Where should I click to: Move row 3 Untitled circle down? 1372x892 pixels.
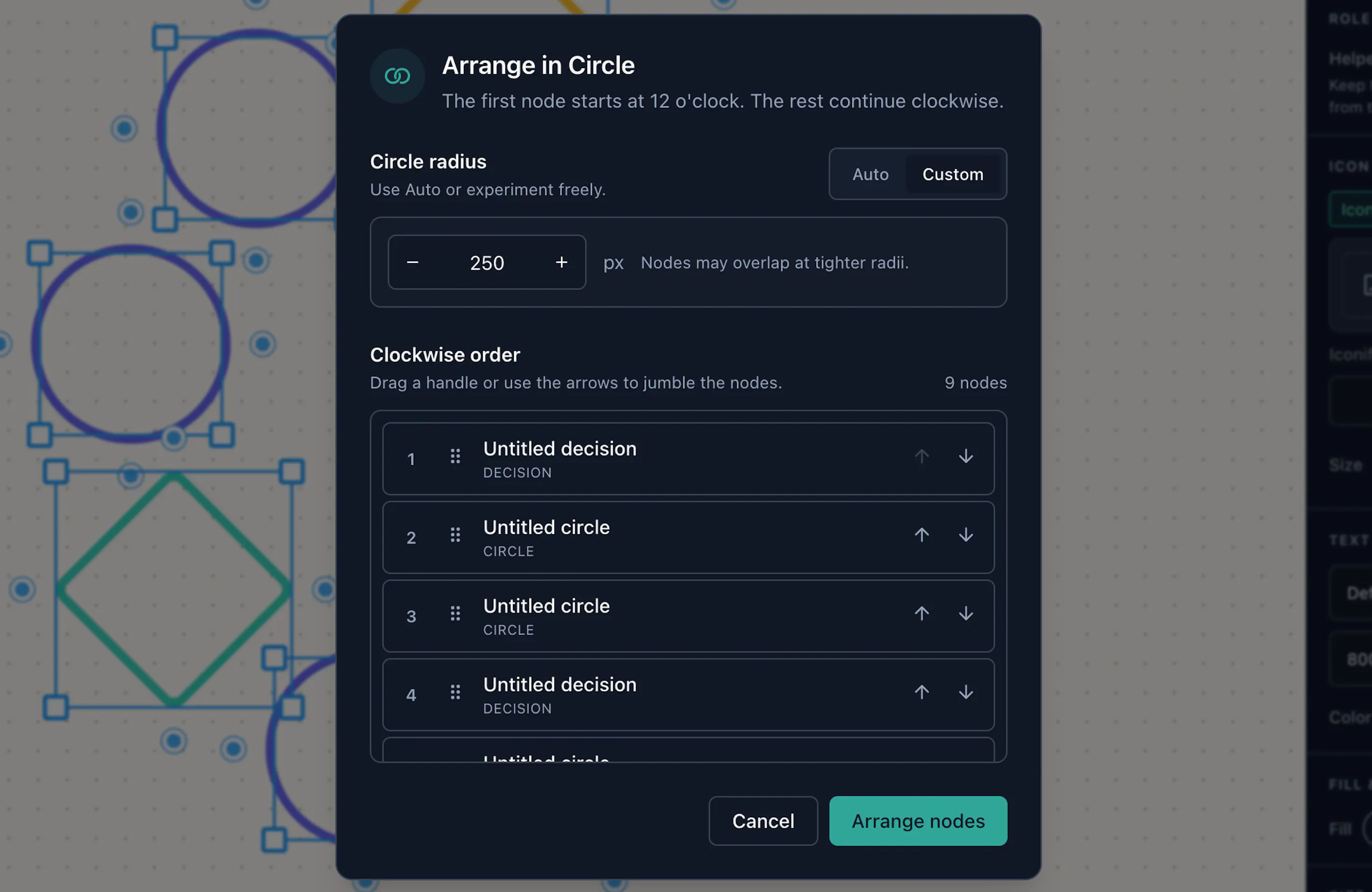[x=966, y=613]
